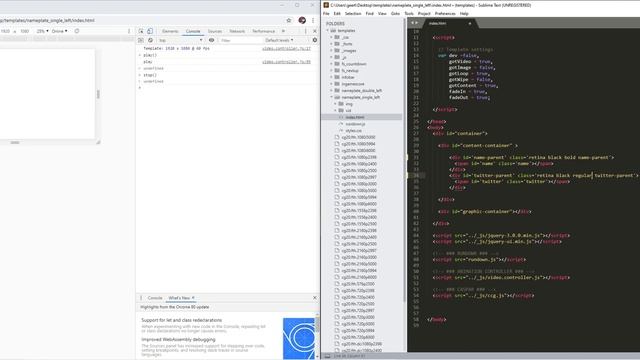Open the drawer three-dot menu
640x360 pixels.
click(x=141, y=298)
